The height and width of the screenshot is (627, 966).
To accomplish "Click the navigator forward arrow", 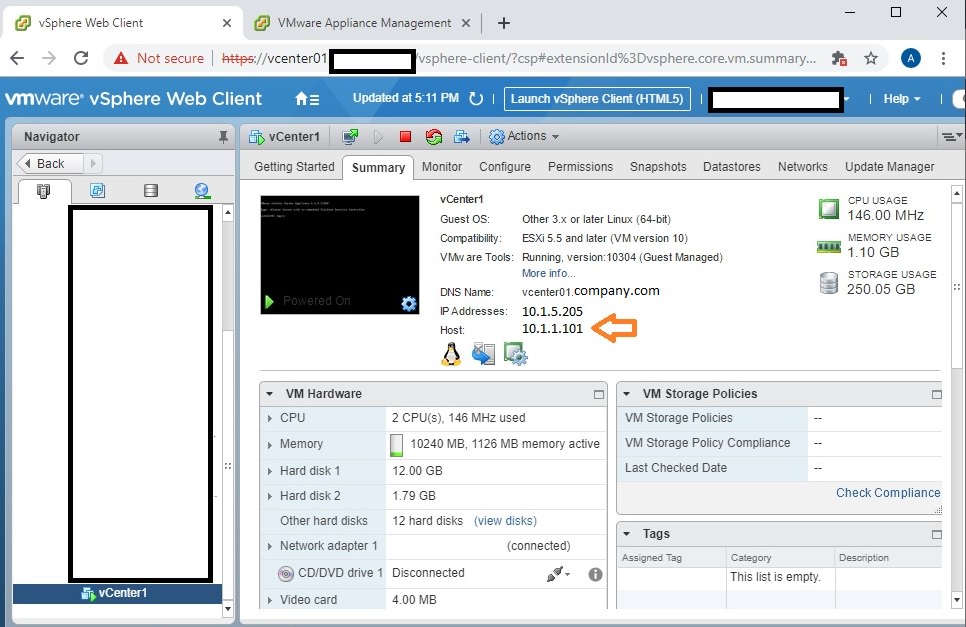I will [93, 164].
